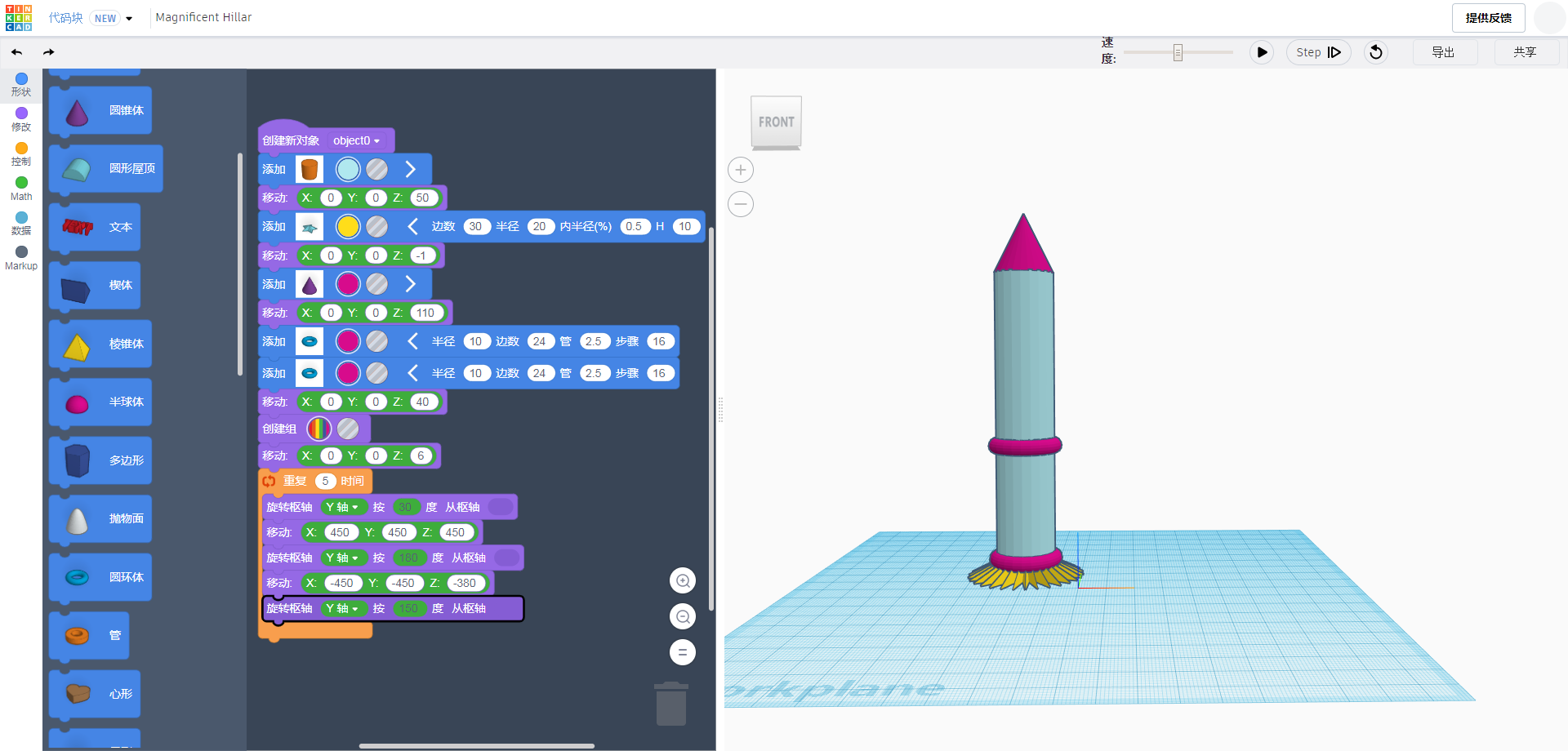Click the Play button to run code

(x=1261, y=52)
